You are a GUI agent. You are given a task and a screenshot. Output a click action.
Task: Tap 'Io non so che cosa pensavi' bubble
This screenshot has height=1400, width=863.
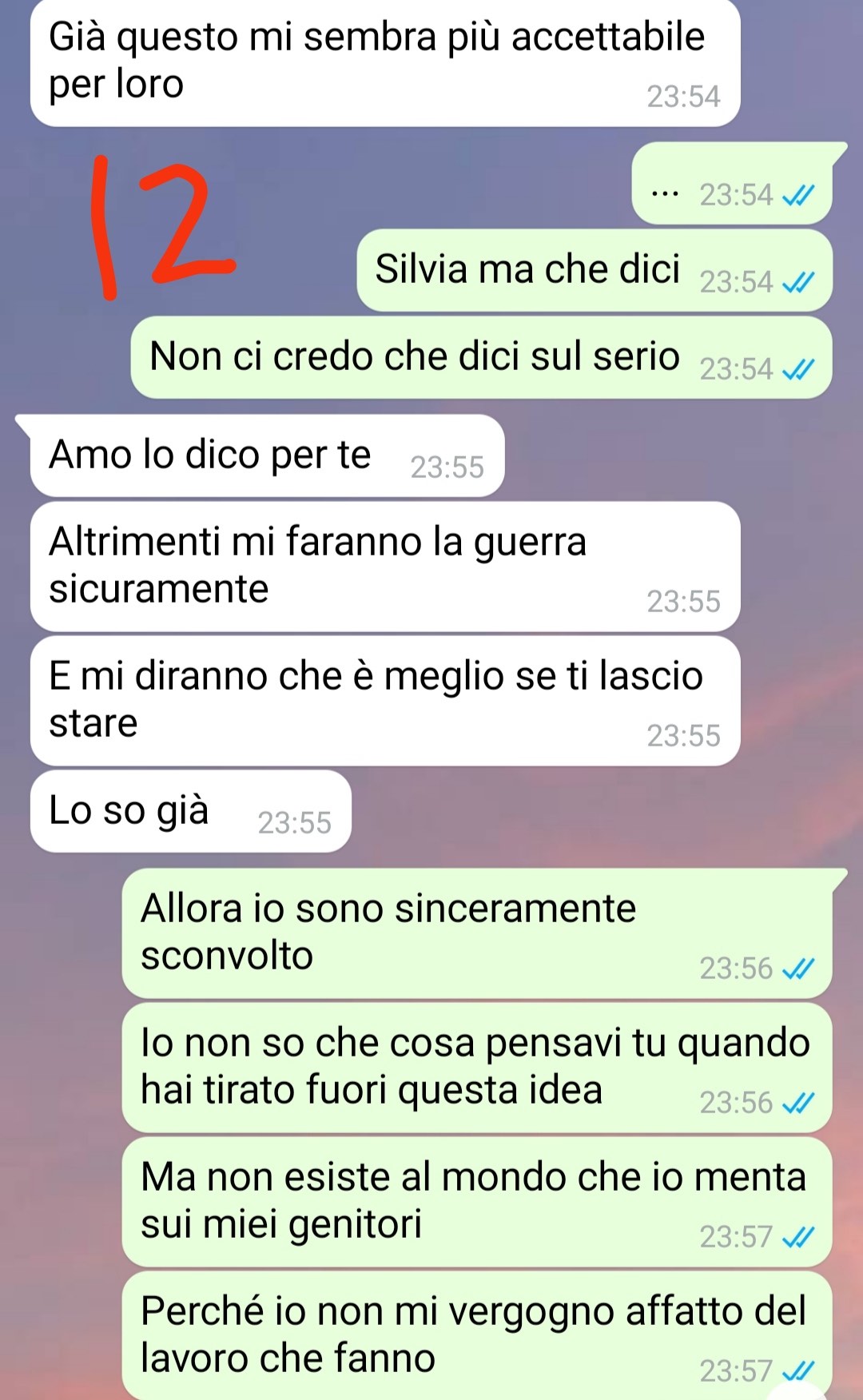[477, 1068]
